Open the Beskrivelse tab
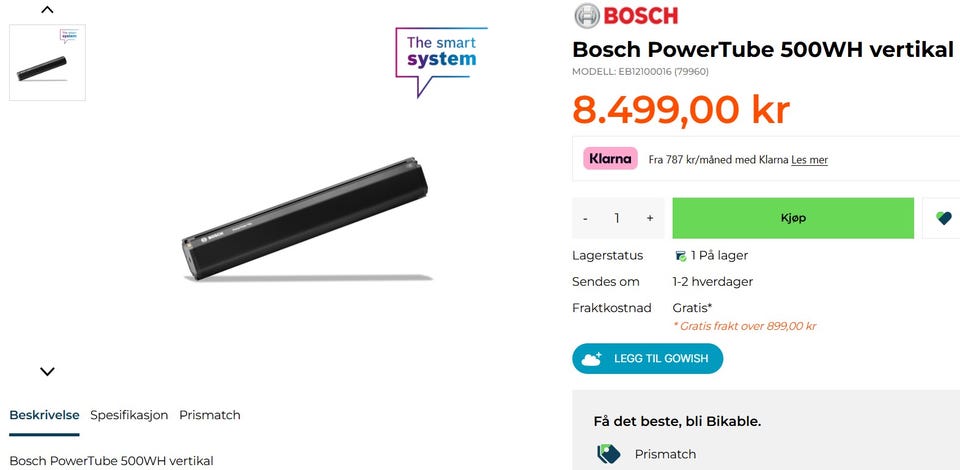 tap(44, 415)
